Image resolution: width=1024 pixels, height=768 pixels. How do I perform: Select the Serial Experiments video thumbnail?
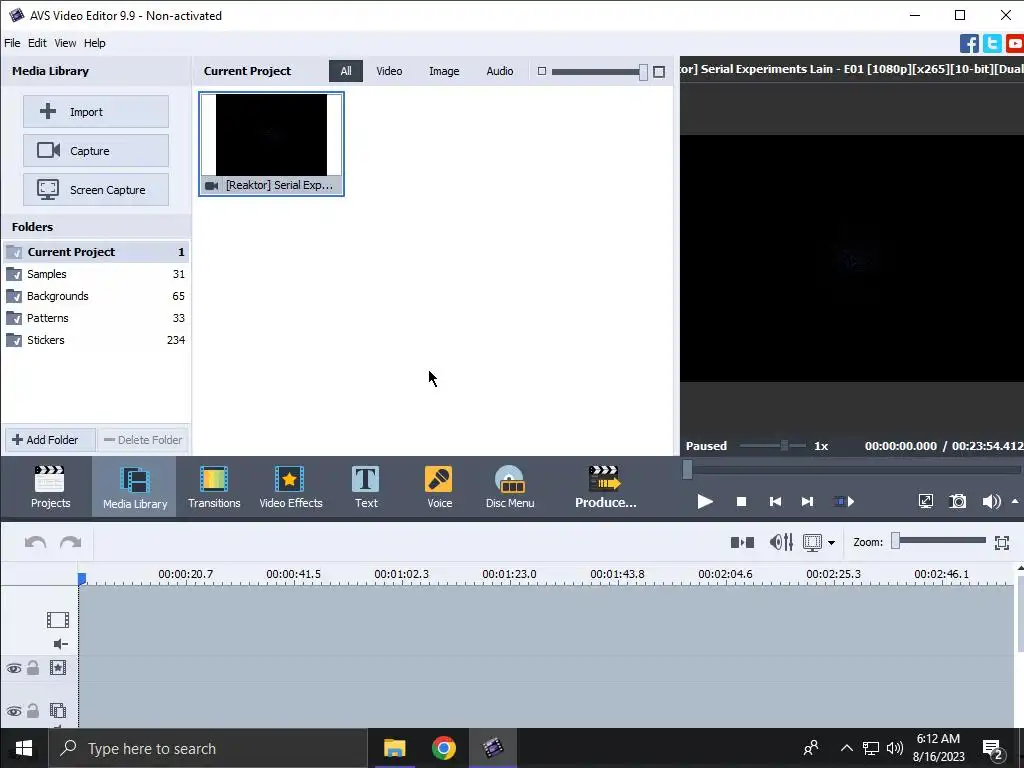tap(271, 144)
